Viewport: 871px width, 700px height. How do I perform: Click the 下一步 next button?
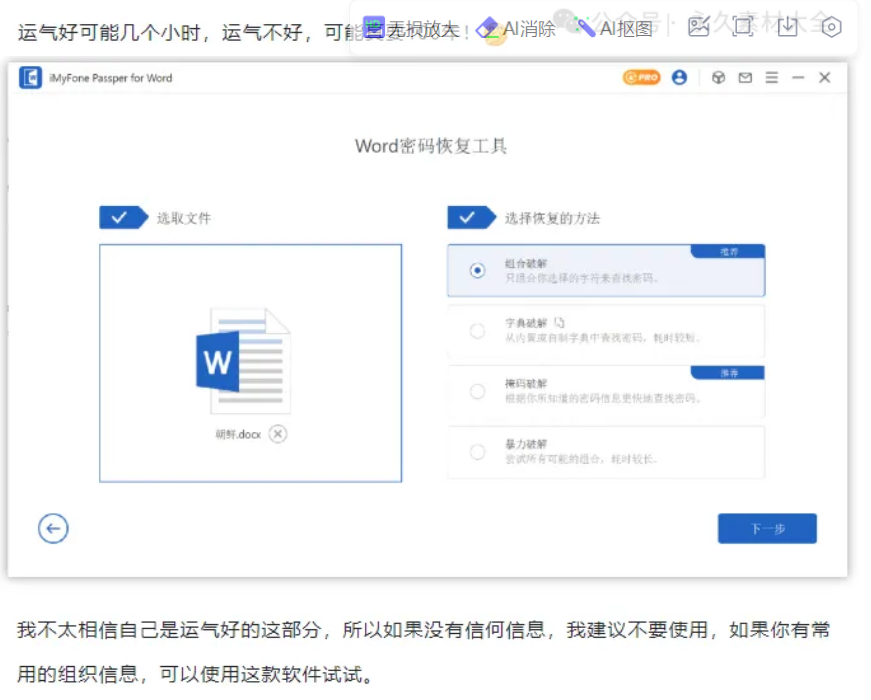pyautogui.click(x=767, y=528)
